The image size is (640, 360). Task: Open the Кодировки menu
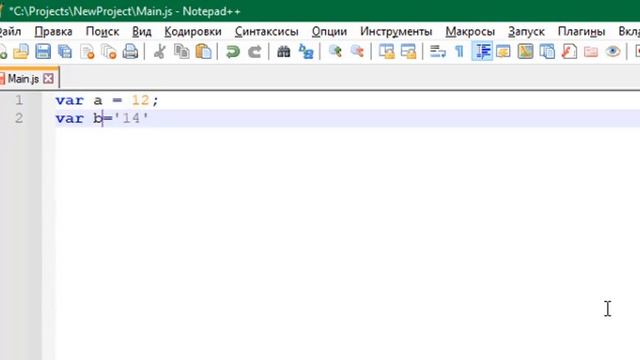pos(193,31)
